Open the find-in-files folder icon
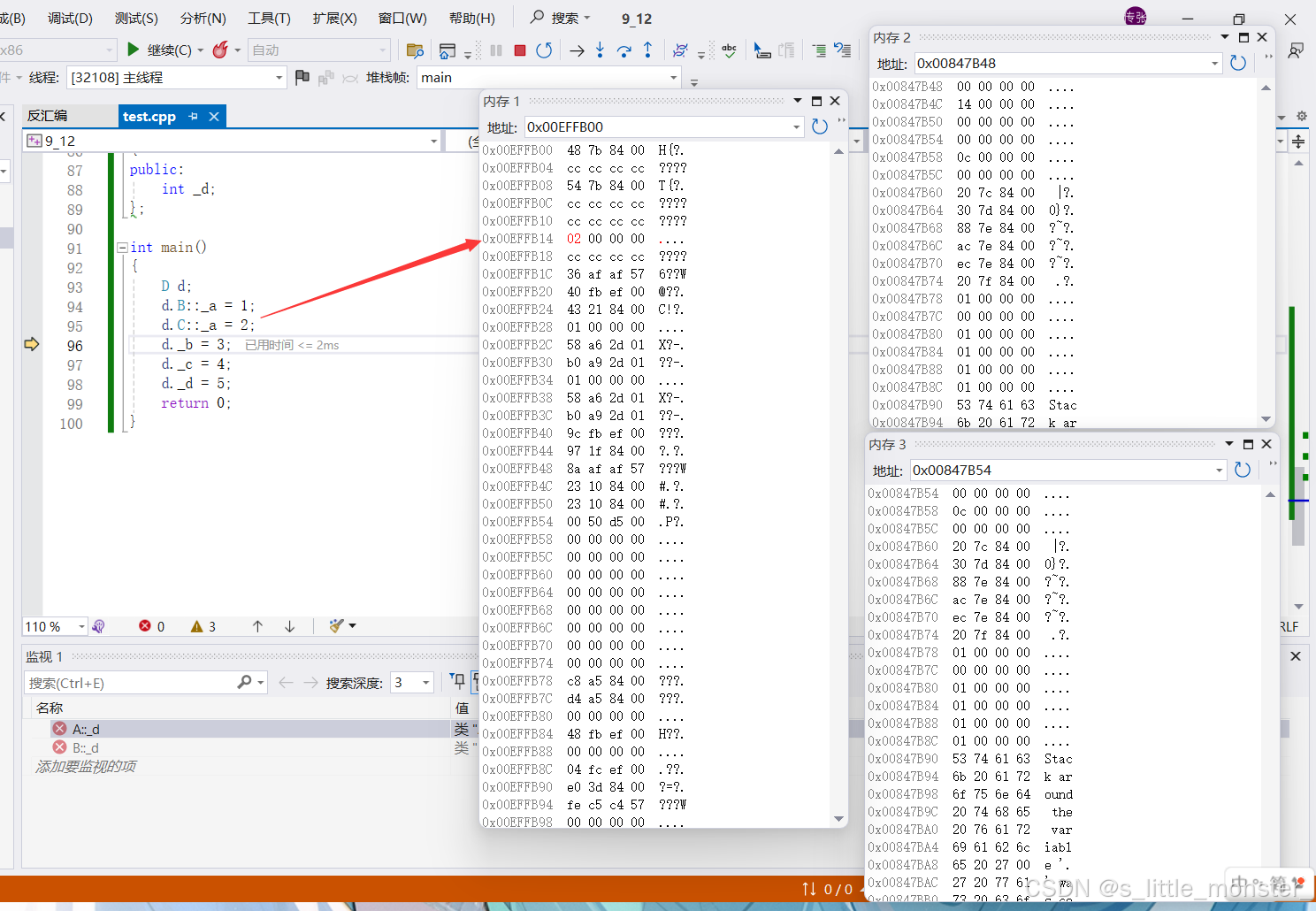1316x911 pixels. click(x=415, y=50)
